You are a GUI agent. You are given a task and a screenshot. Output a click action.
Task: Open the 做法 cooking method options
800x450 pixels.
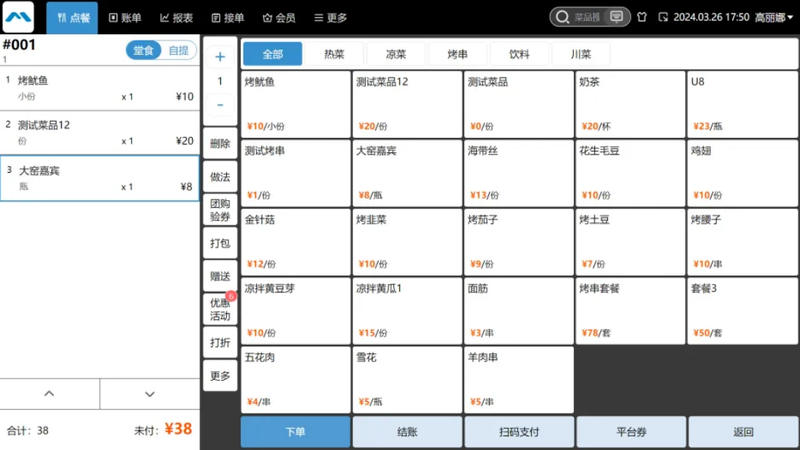pos(220,177)
